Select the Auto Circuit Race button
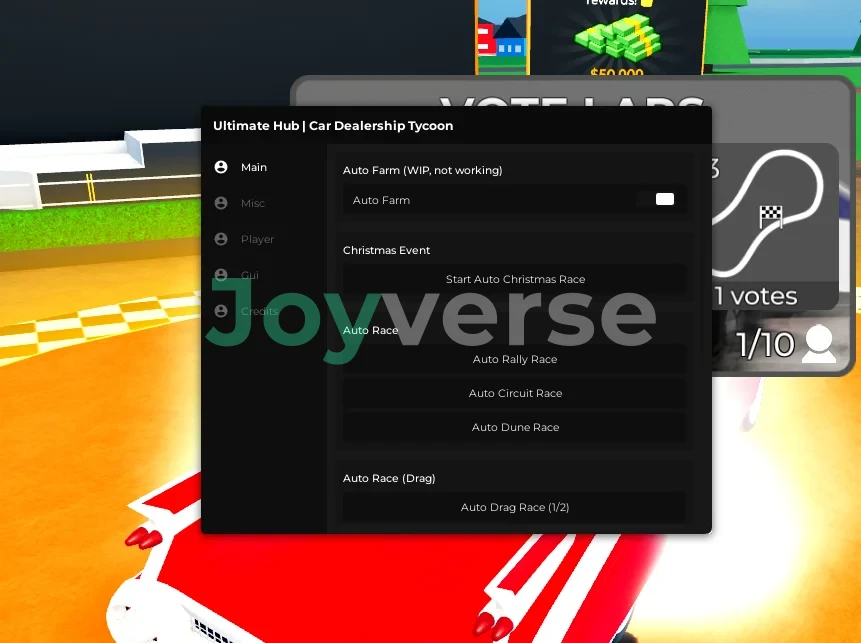861x643 pixels. [515, 393]
